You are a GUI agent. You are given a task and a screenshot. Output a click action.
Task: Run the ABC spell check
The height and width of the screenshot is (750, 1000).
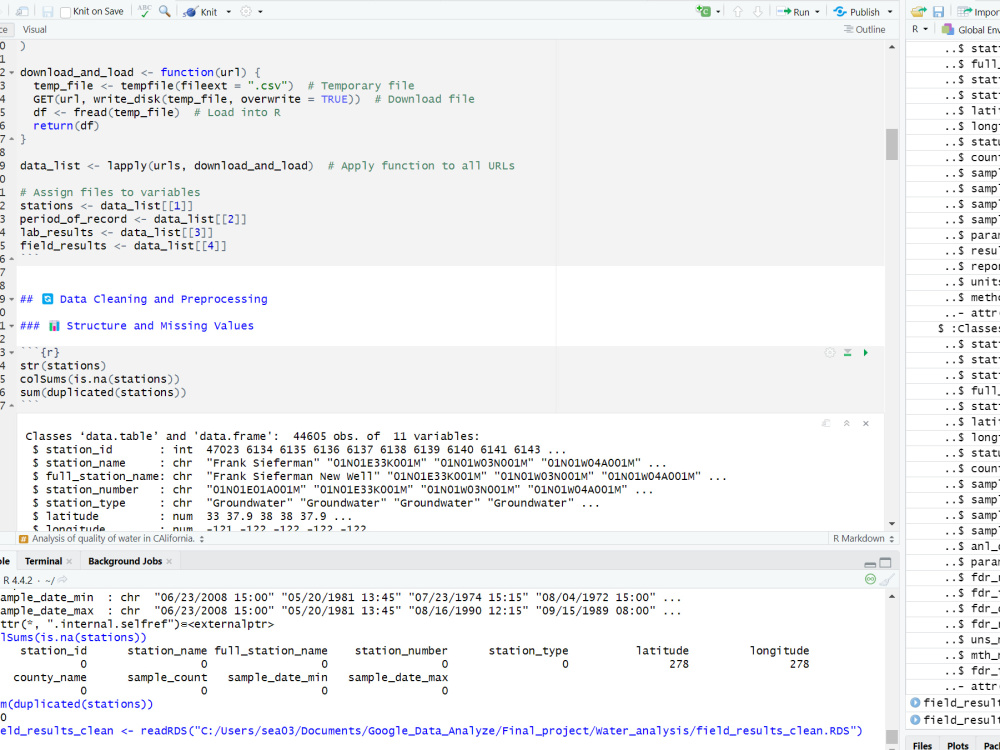point(145,11)
